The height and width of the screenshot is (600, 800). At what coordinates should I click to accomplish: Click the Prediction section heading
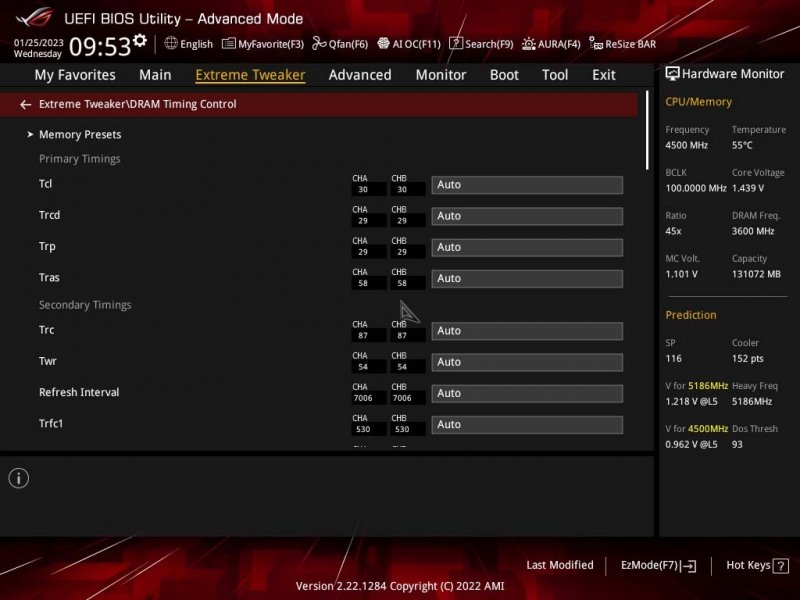click(x=691, y=315)
